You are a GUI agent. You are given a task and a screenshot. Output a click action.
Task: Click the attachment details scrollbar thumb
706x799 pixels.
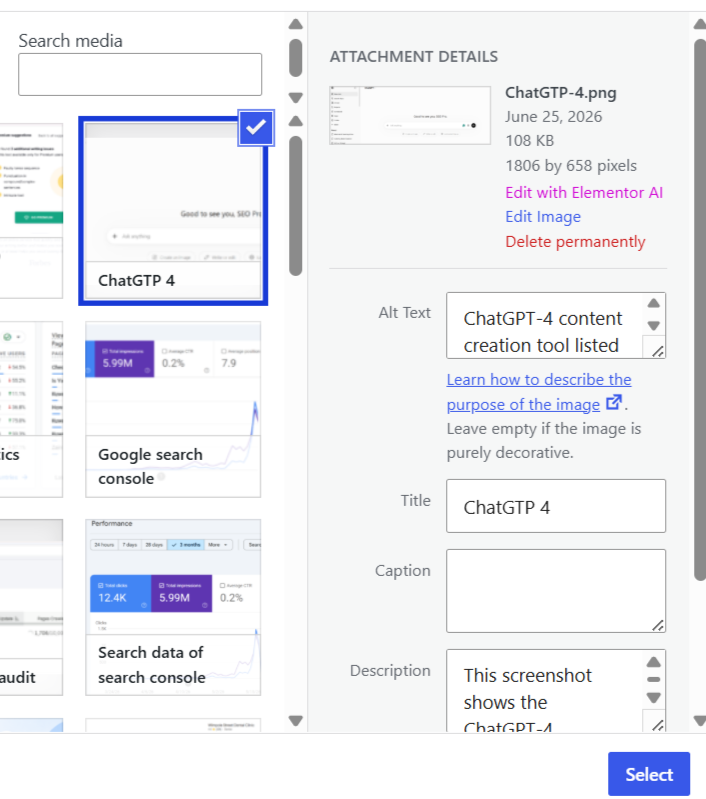(700, 309)
